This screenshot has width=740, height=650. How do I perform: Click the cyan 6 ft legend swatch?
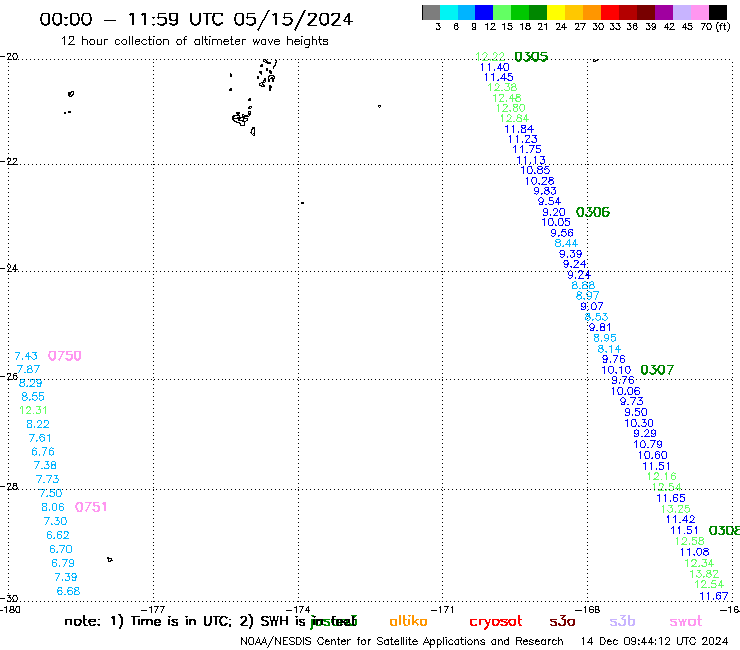(449, 12)
